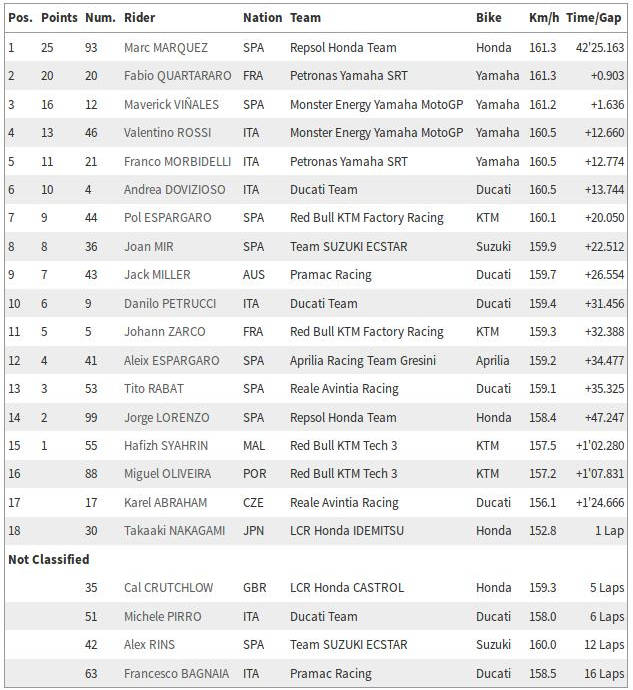The image size is (633, 690).
Task: Select Andrea DOVIZIOSO in sixth place
Action: (174, 190)
